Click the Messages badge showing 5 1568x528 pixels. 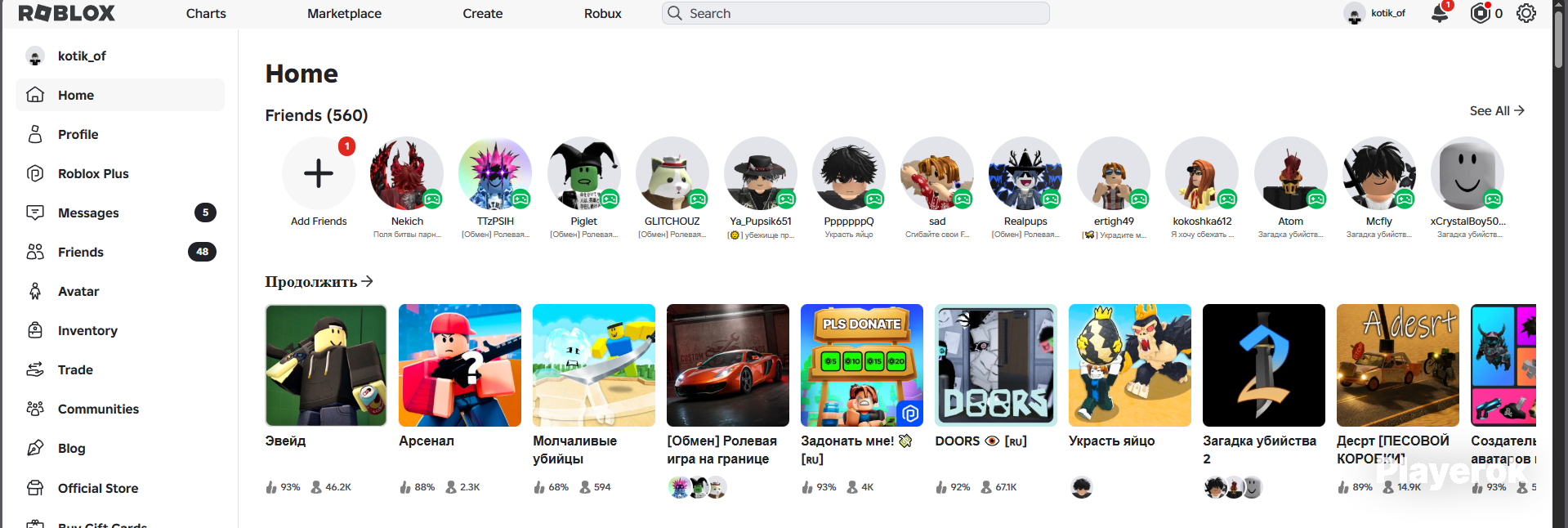pos(205,213)
